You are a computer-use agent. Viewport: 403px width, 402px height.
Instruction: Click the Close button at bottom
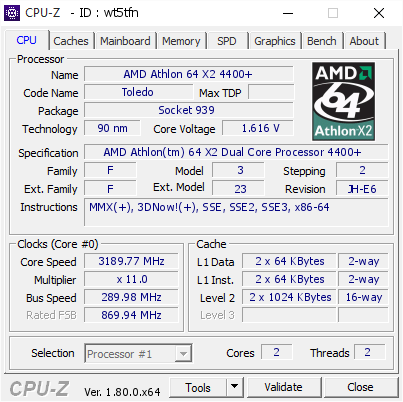360,387
